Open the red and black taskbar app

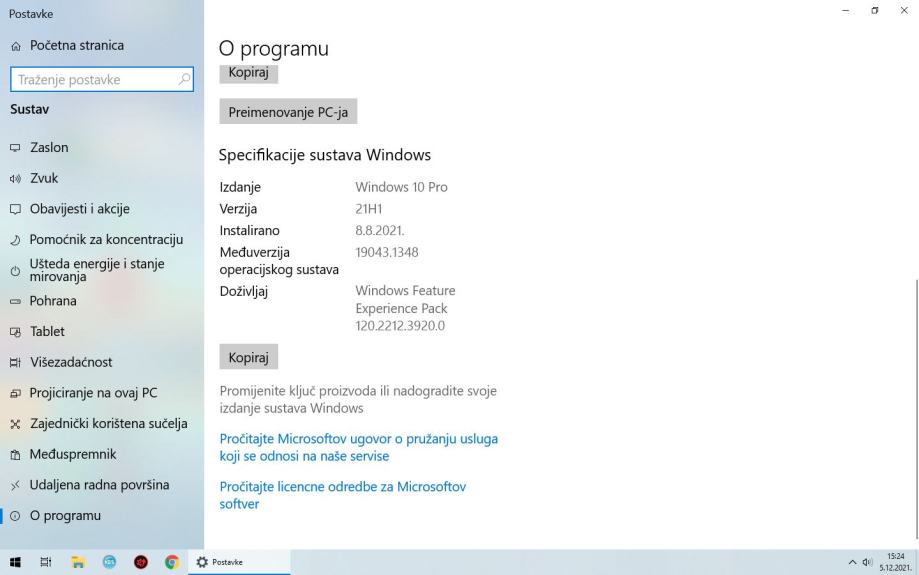(141, 562)
